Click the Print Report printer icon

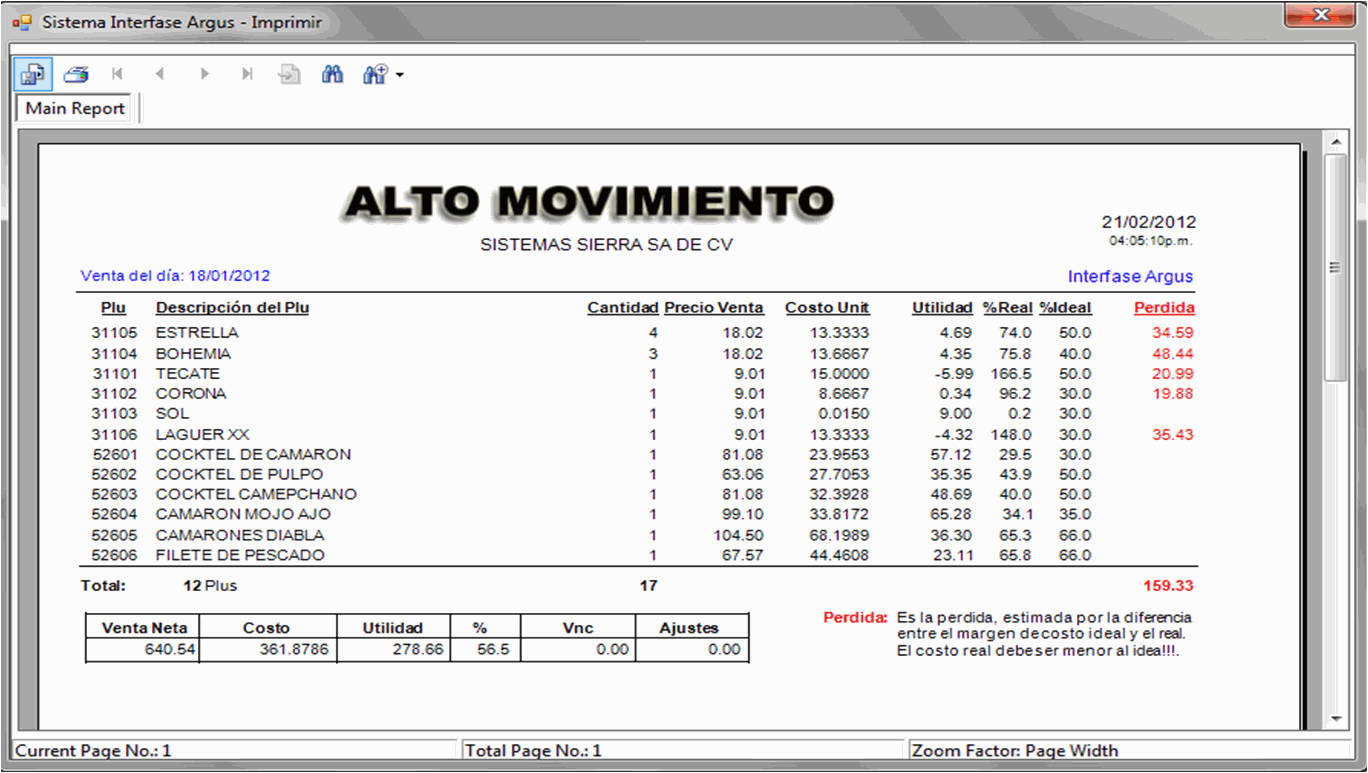(76, 74)
